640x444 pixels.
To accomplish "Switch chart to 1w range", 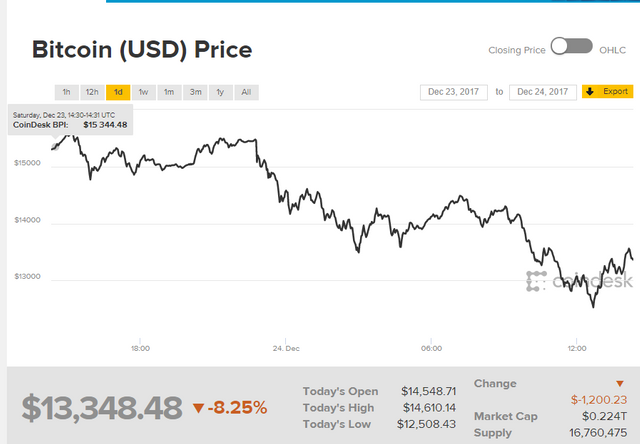I will pos(143,92).
